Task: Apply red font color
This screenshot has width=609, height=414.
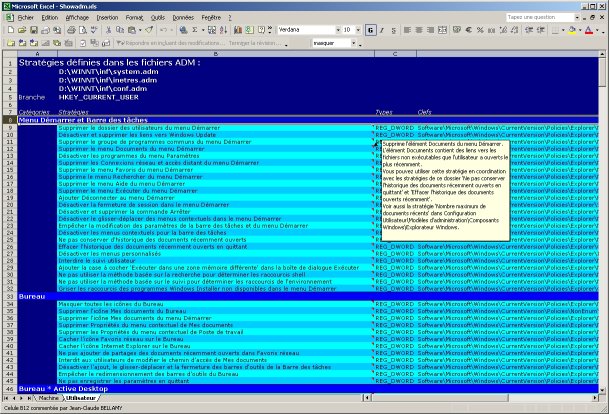Action: point(589,30)
